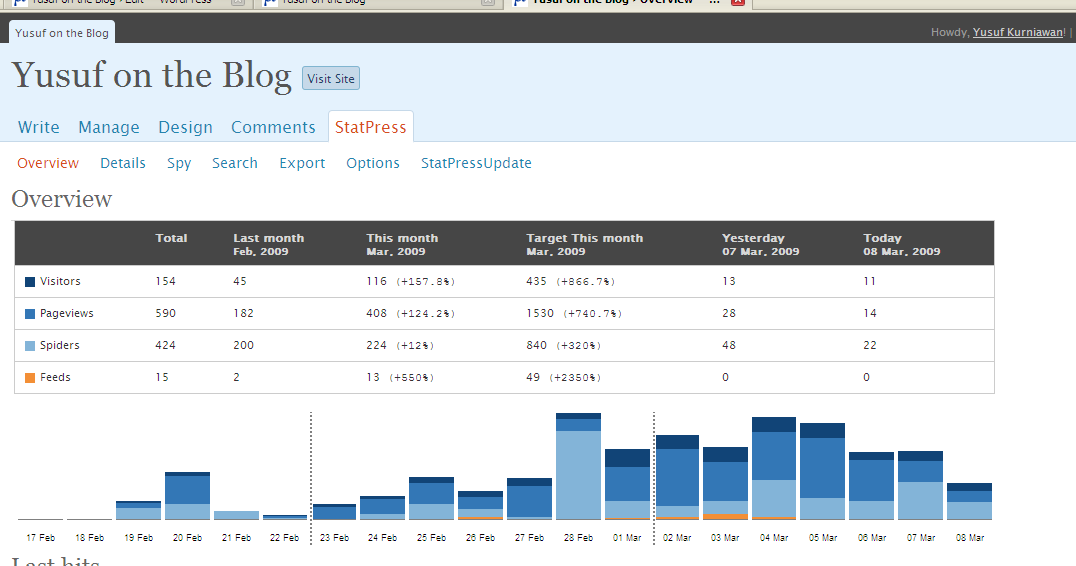Click the Visitors this month value 116
The height and width of the screenshot is (566, 1076).
click(x=377, y=281)
